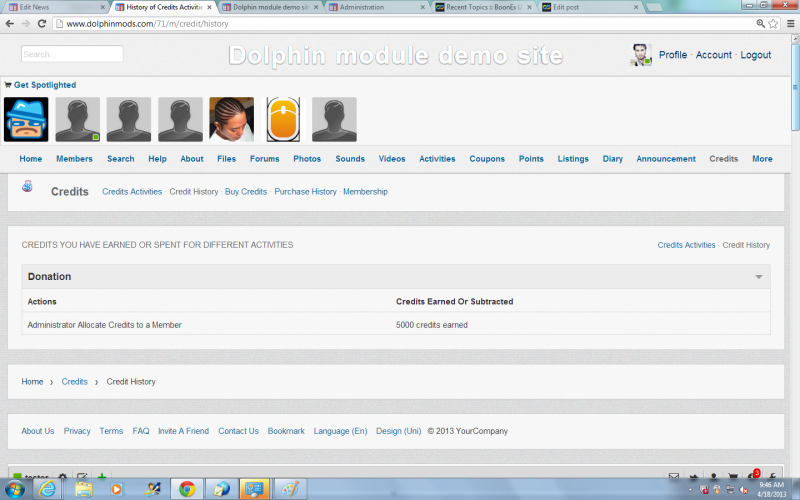The width and height of the screenshot is (800, 500).
Task: Open Credits Activities in the Credits submenu
Action: 132,191
